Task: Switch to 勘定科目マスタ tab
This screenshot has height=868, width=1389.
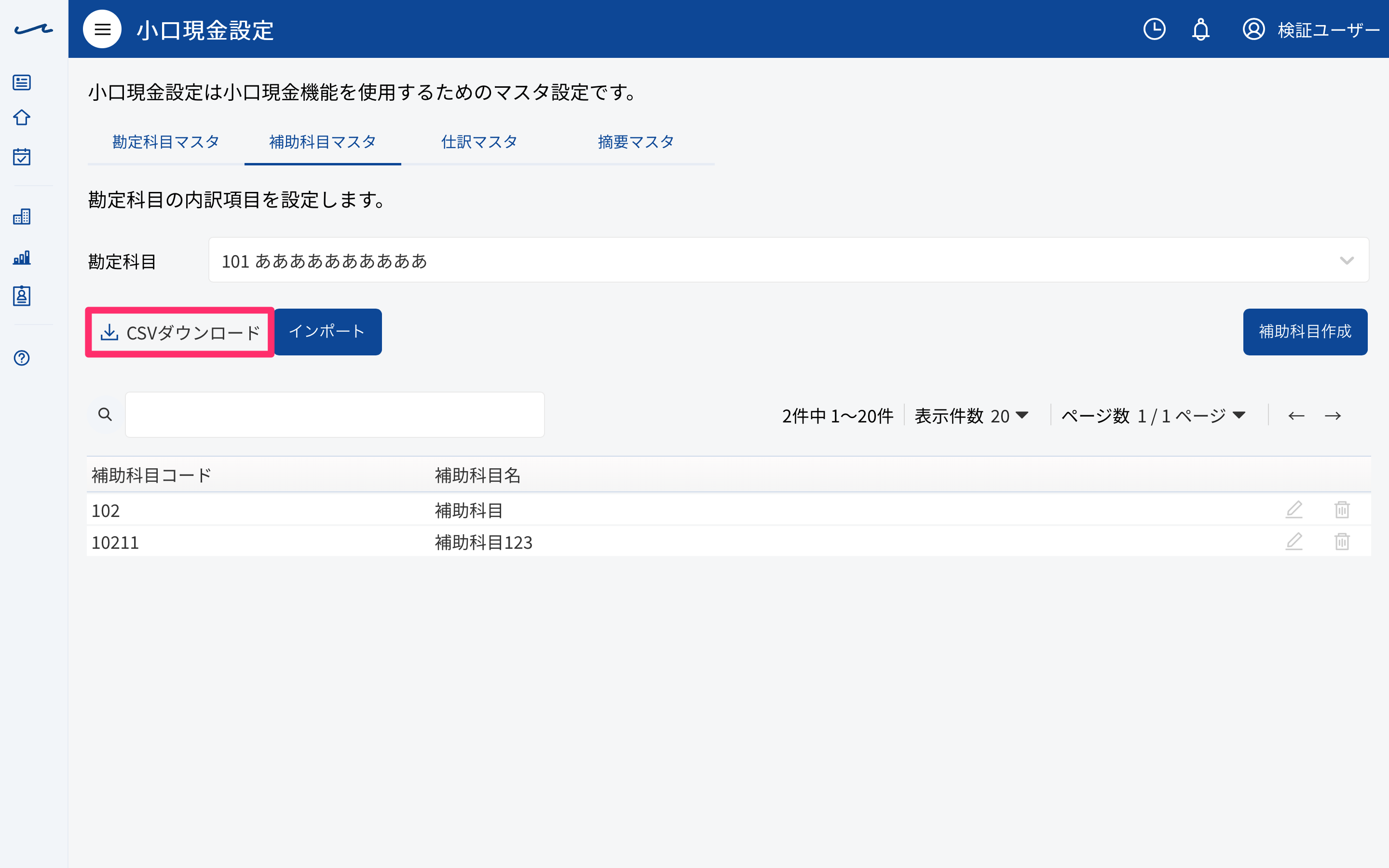Action: click(x=166, y=142)
